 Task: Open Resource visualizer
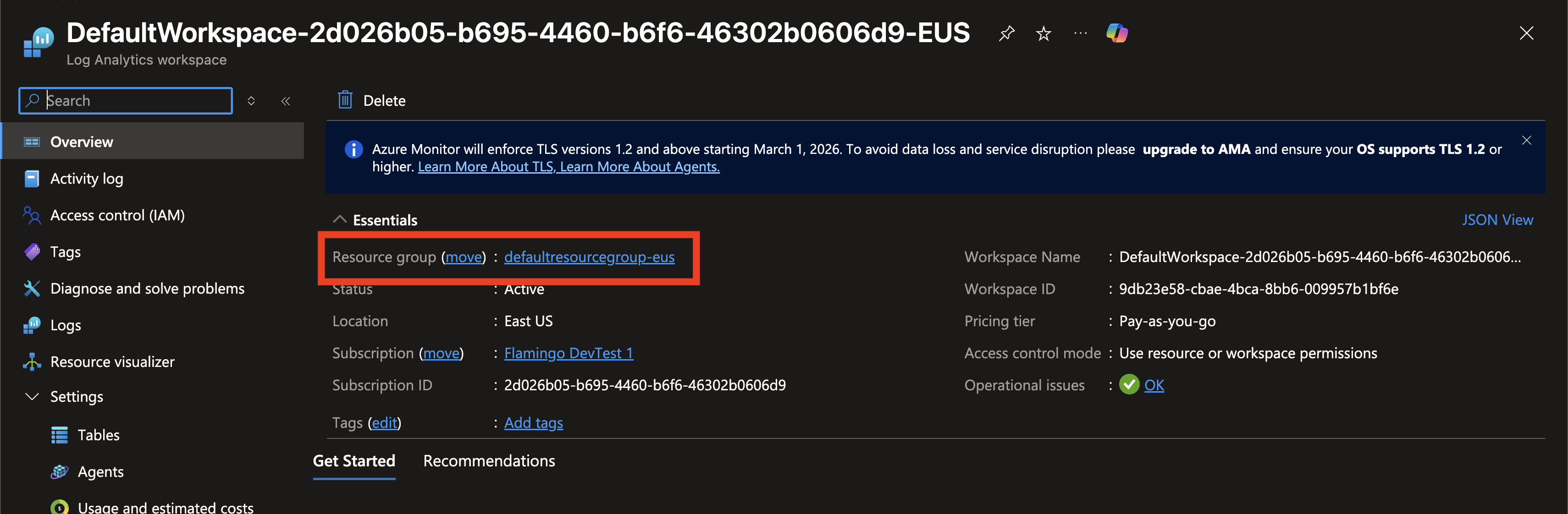(112, 361)
